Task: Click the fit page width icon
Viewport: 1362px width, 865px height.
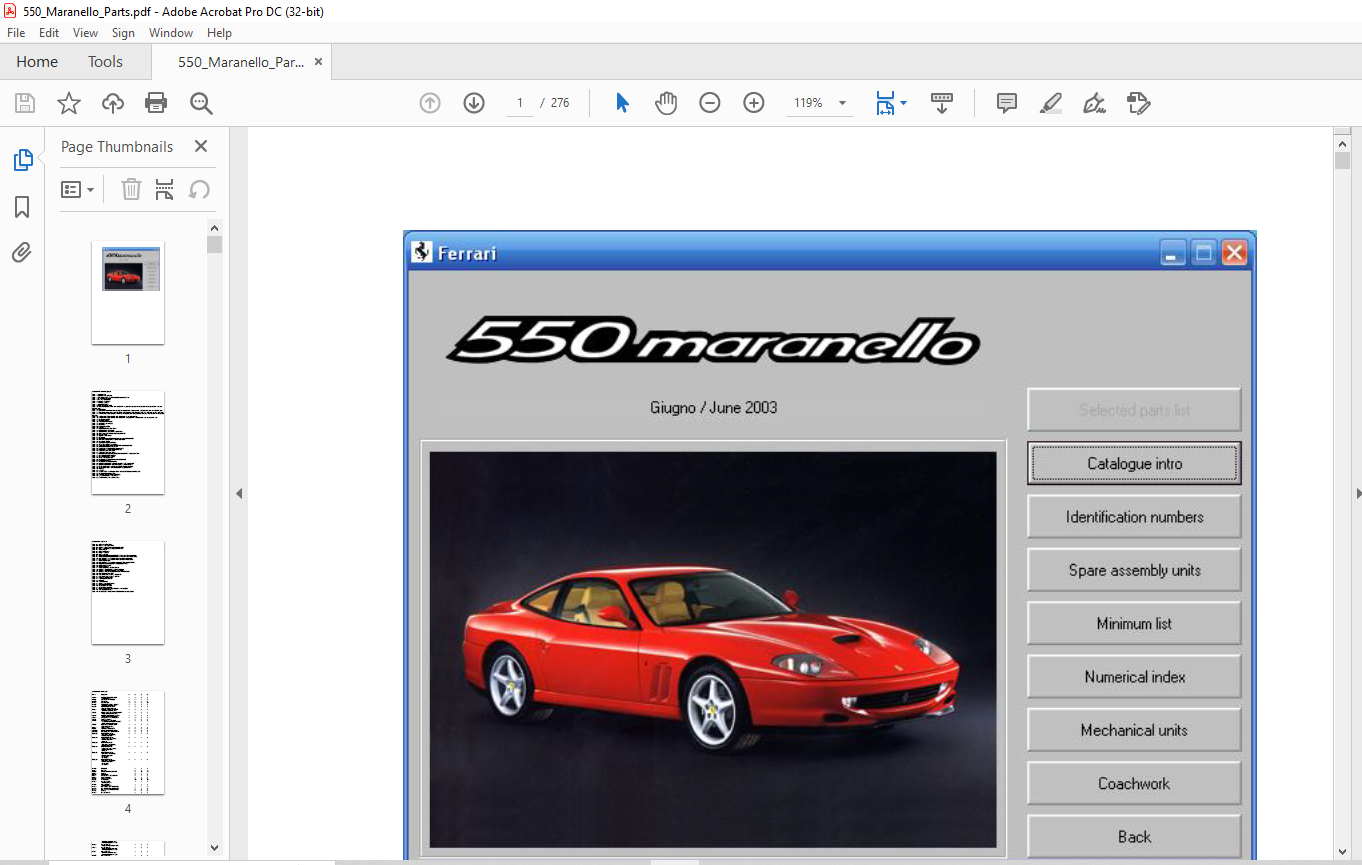Action: [x=885, y=103]
